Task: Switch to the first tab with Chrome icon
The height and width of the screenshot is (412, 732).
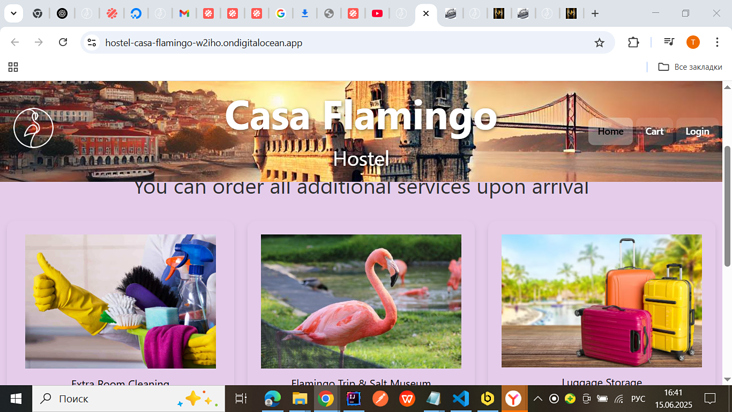Action: coord(38,14)
